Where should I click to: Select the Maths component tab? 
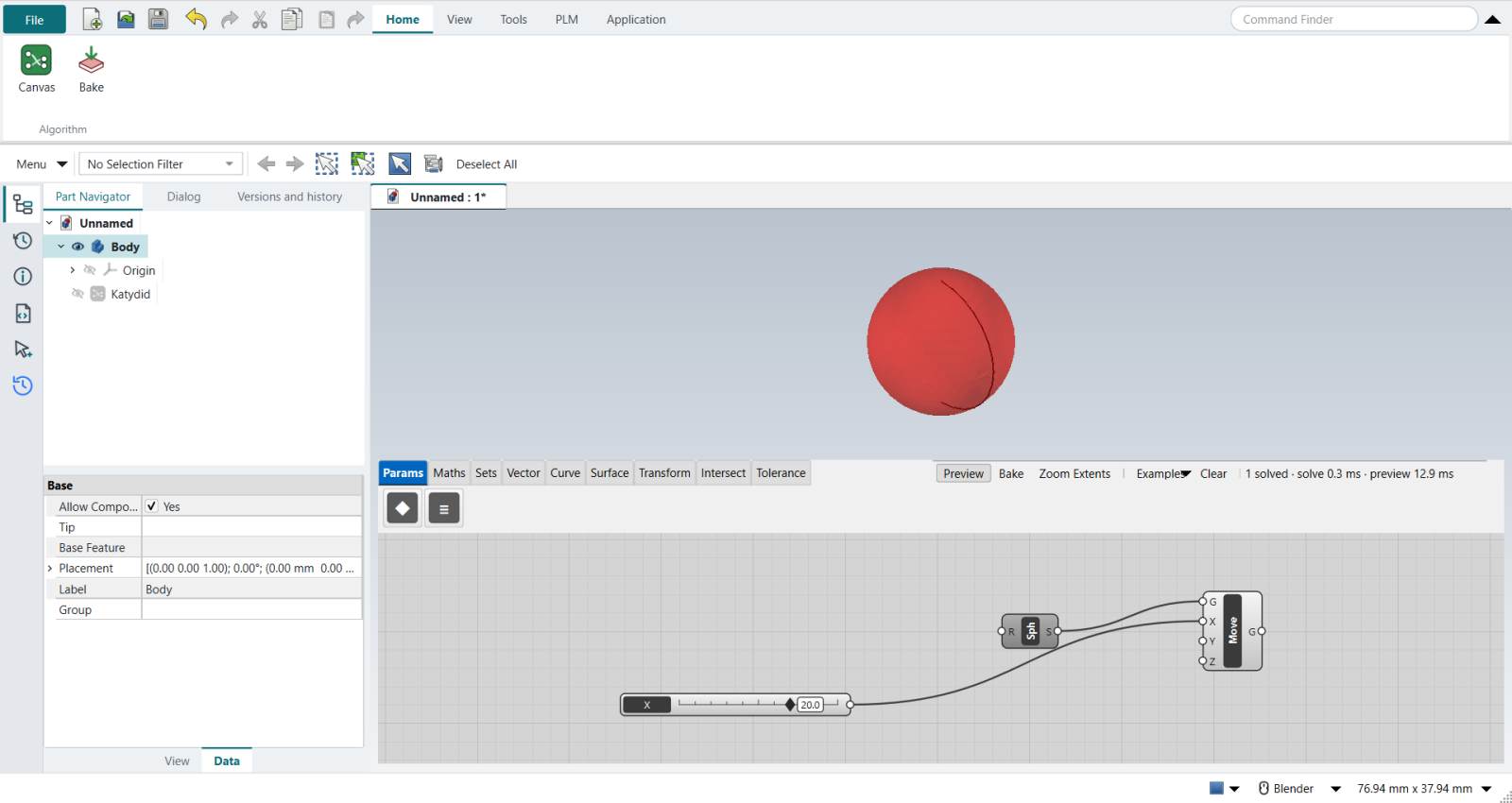click(x=449, y=472)
